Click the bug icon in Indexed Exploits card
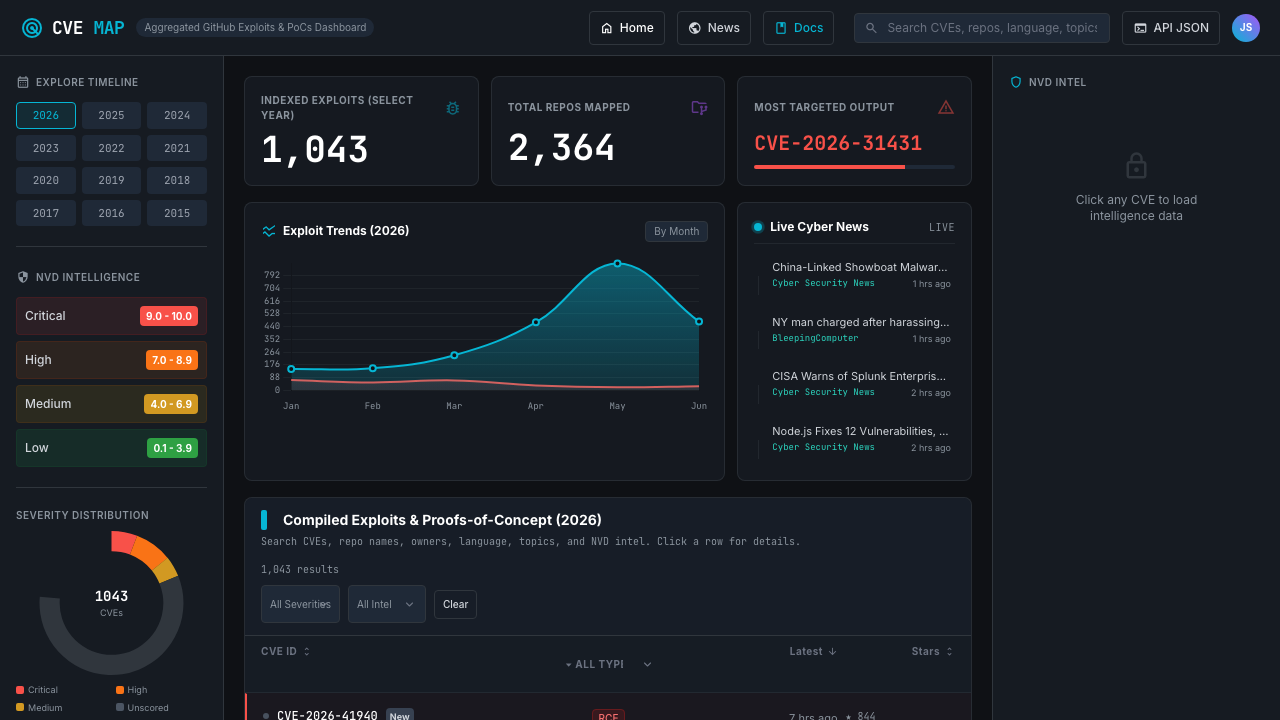Screen dimensions: 1280x720 click(x=452, y=108)
